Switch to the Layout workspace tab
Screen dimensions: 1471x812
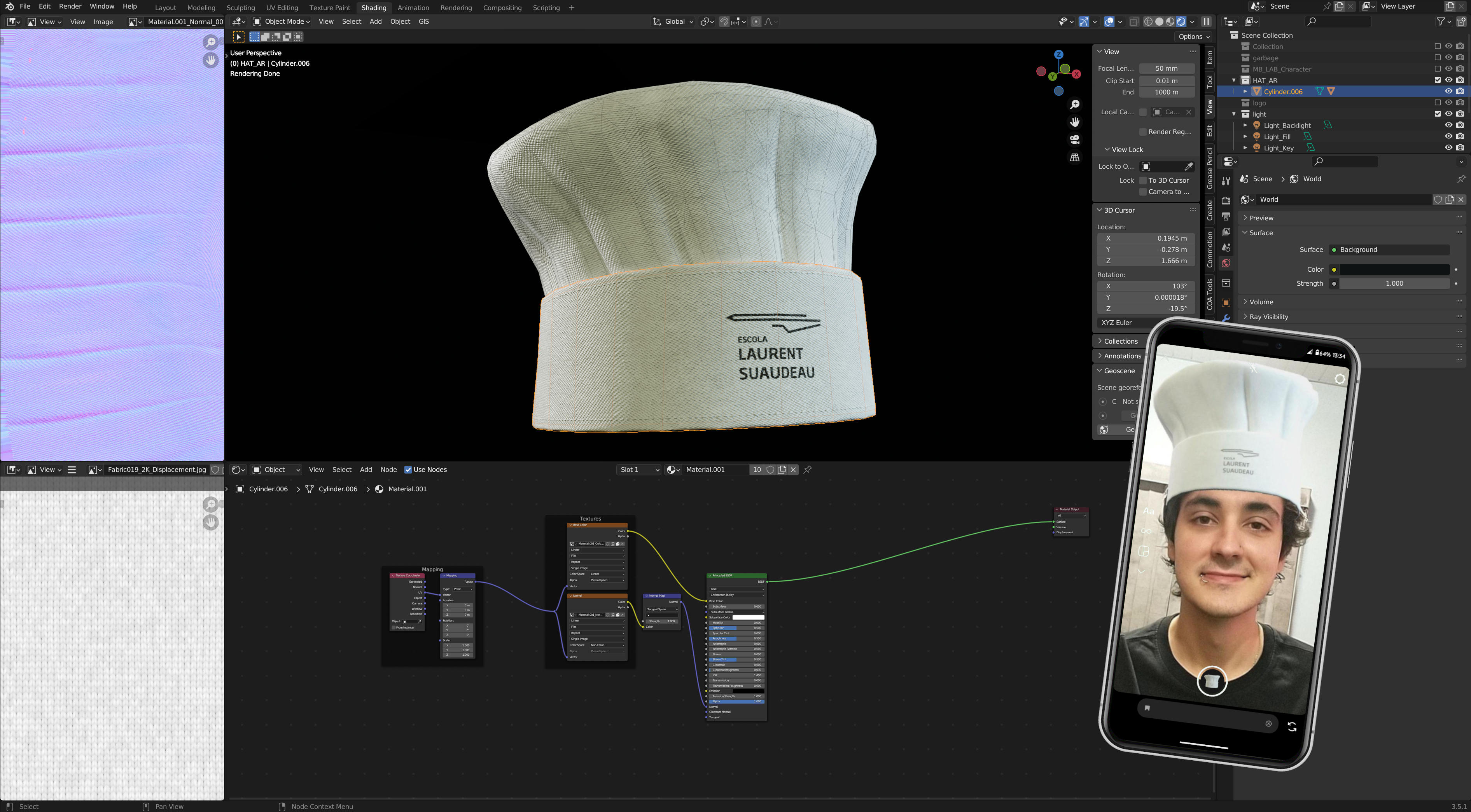[166, 7]
